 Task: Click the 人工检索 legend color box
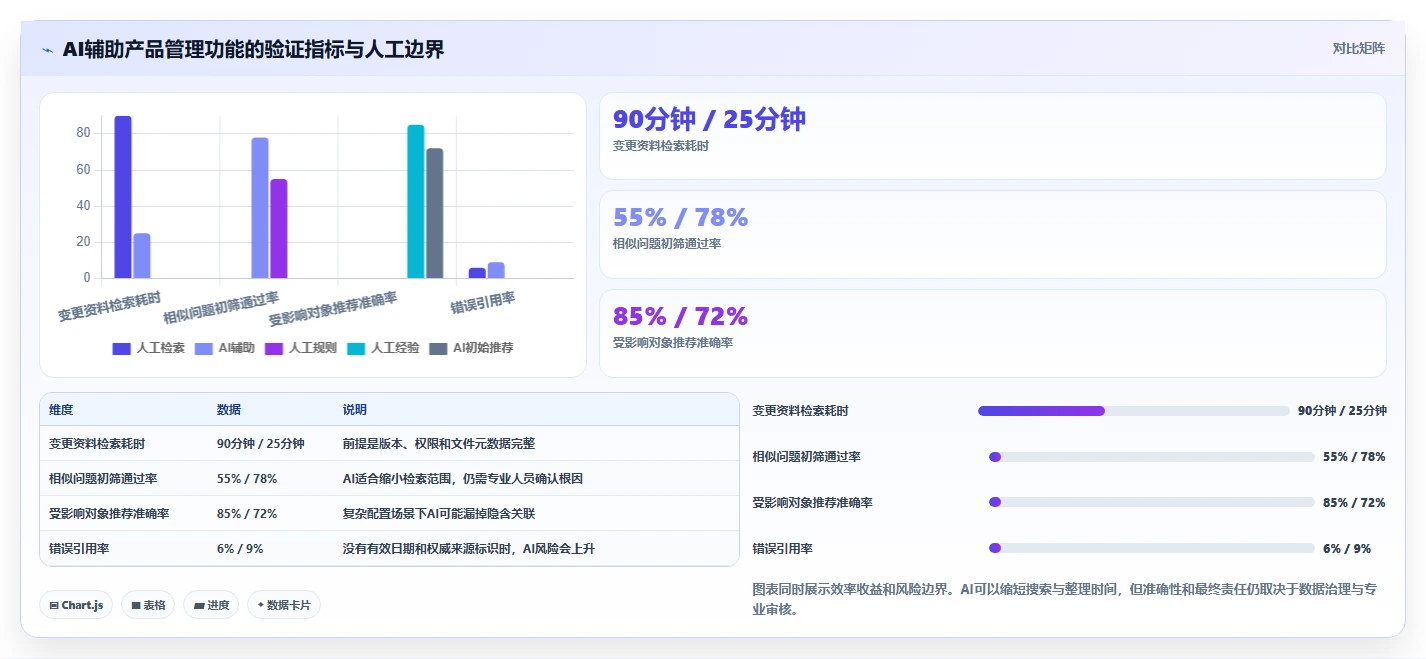tap(121, 348)
